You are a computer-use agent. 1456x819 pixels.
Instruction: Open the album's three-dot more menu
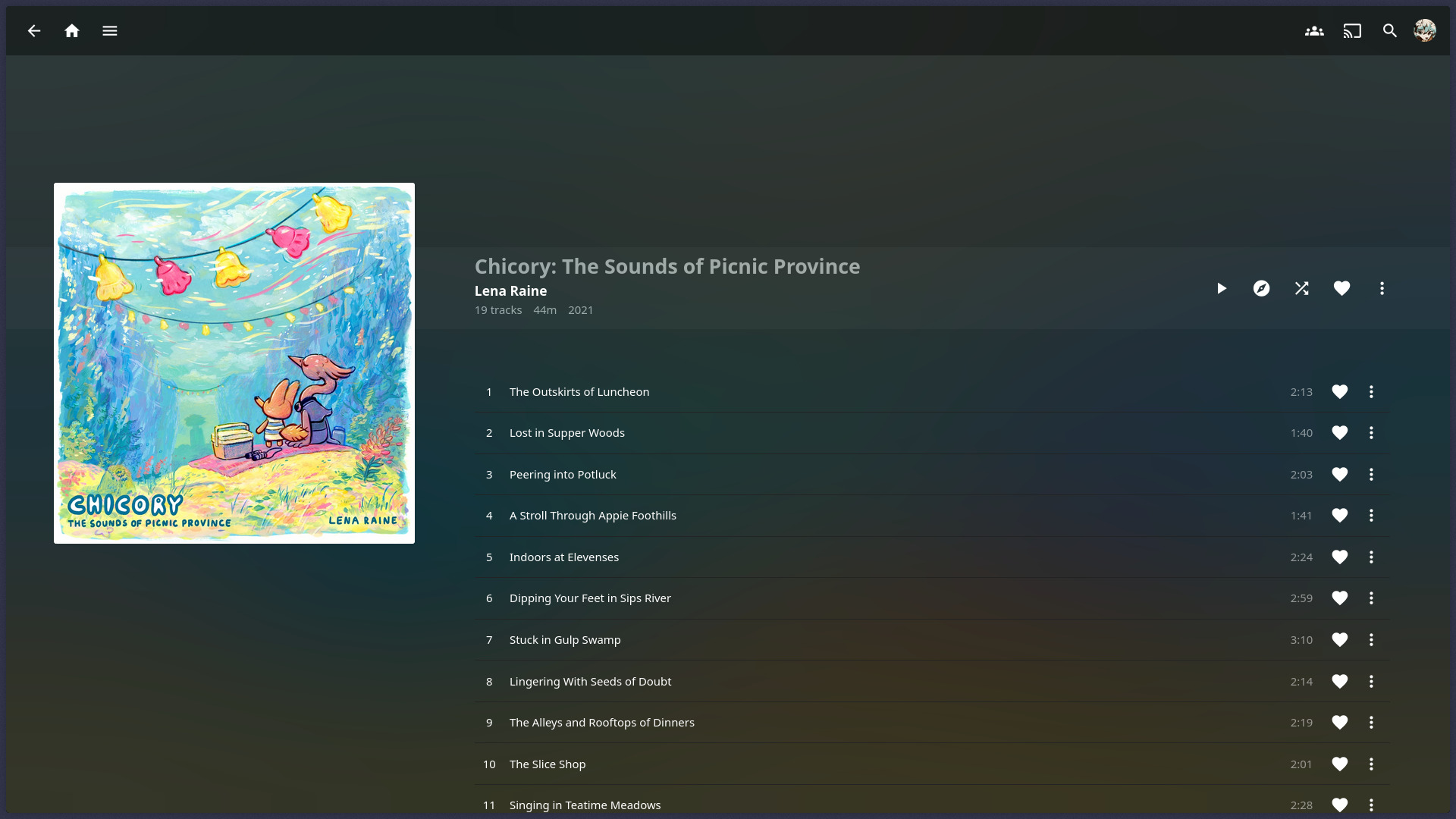[x=1382, y=288]
